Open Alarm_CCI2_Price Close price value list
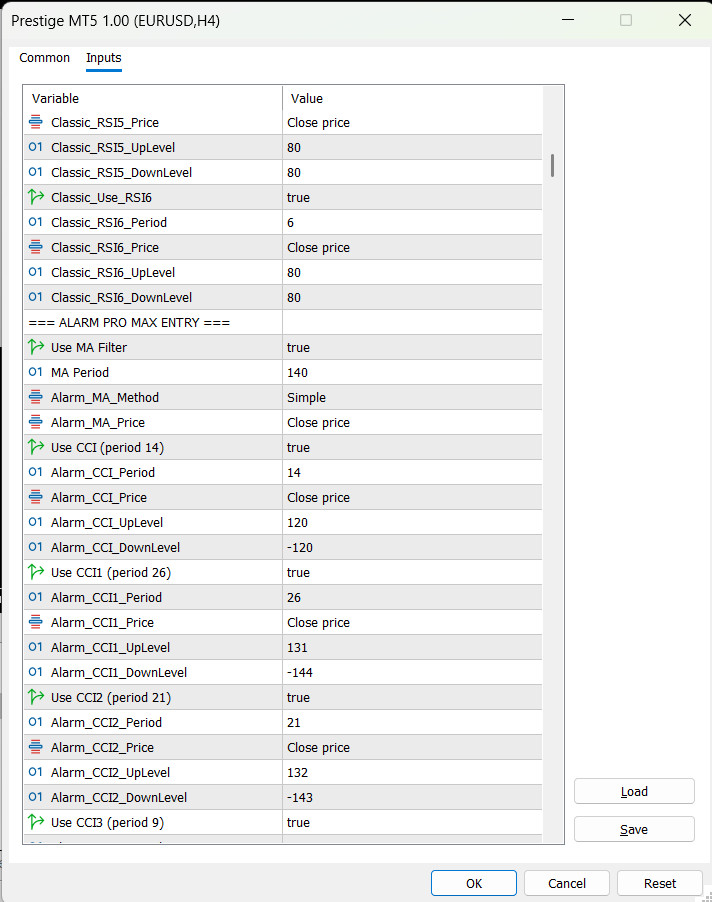 [x=412, y=747]
